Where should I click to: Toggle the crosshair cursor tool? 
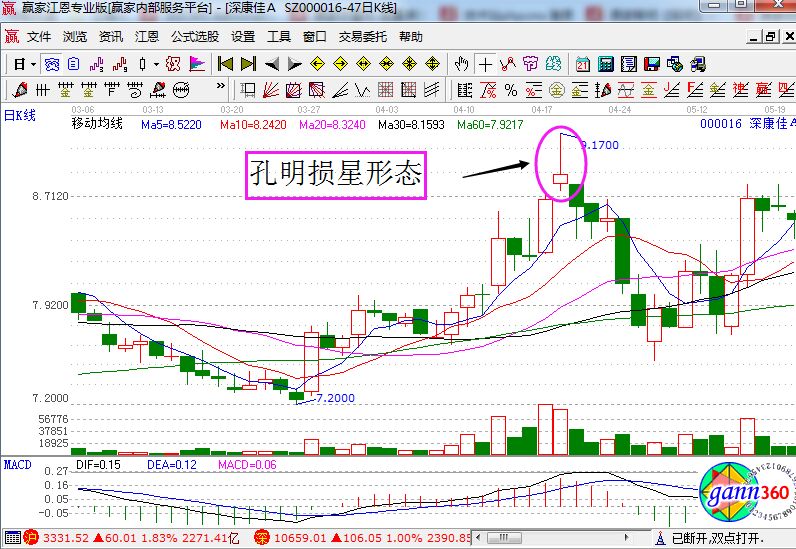point(485,64)
